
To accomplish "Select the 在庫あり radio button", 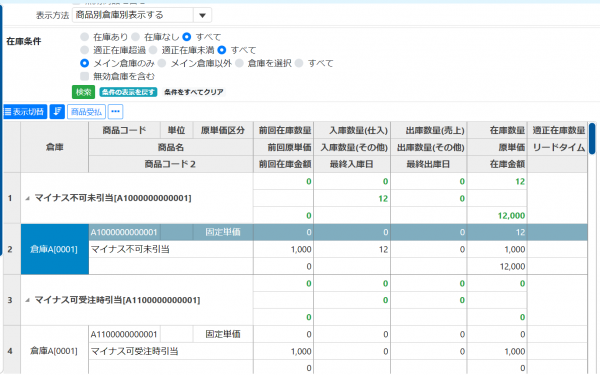I will (85, 37).
